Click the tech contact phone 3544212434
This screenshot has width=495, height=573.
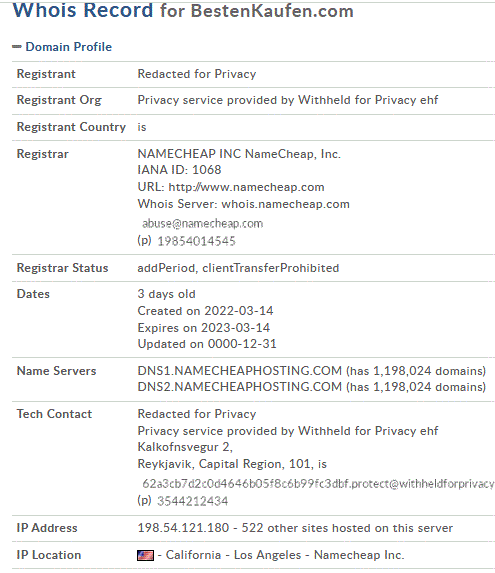point(193,501)
